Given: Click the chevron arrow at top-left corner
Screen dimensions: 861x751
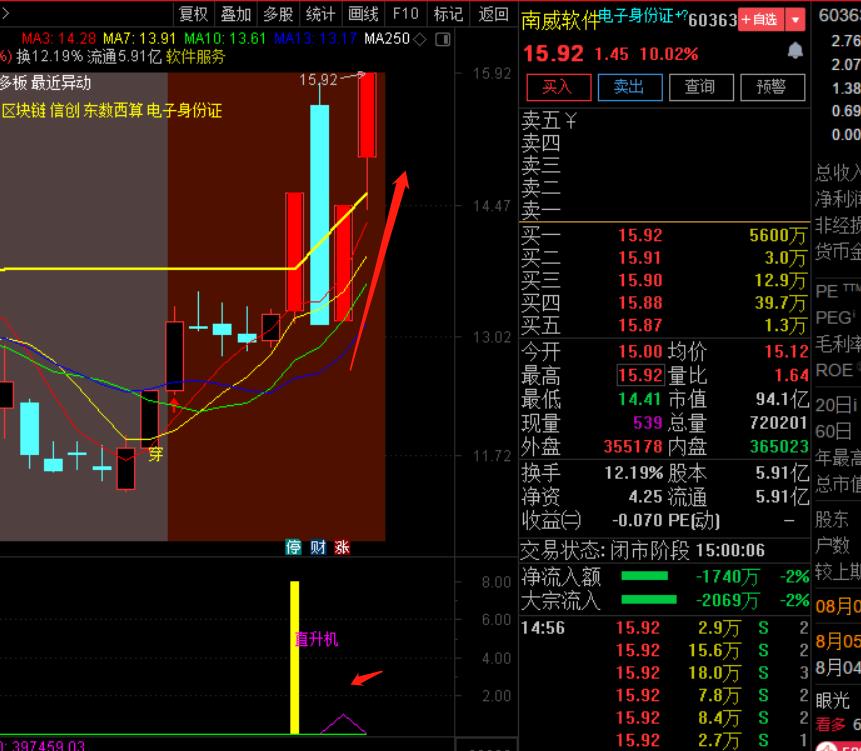Looking at the screenshot, I should point(5,14).
